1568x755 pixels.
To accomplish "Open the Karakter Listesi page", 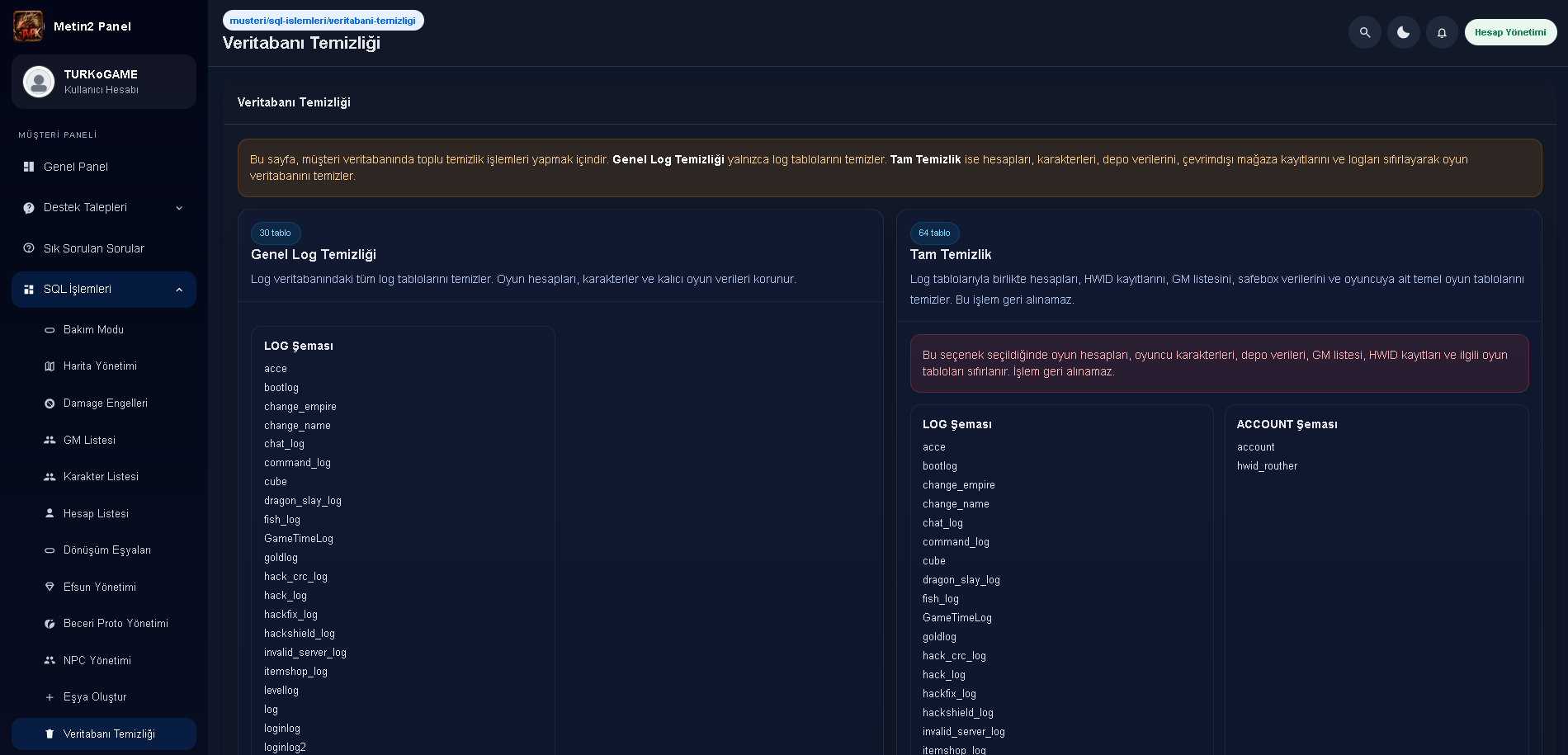I will coord(104,477).
